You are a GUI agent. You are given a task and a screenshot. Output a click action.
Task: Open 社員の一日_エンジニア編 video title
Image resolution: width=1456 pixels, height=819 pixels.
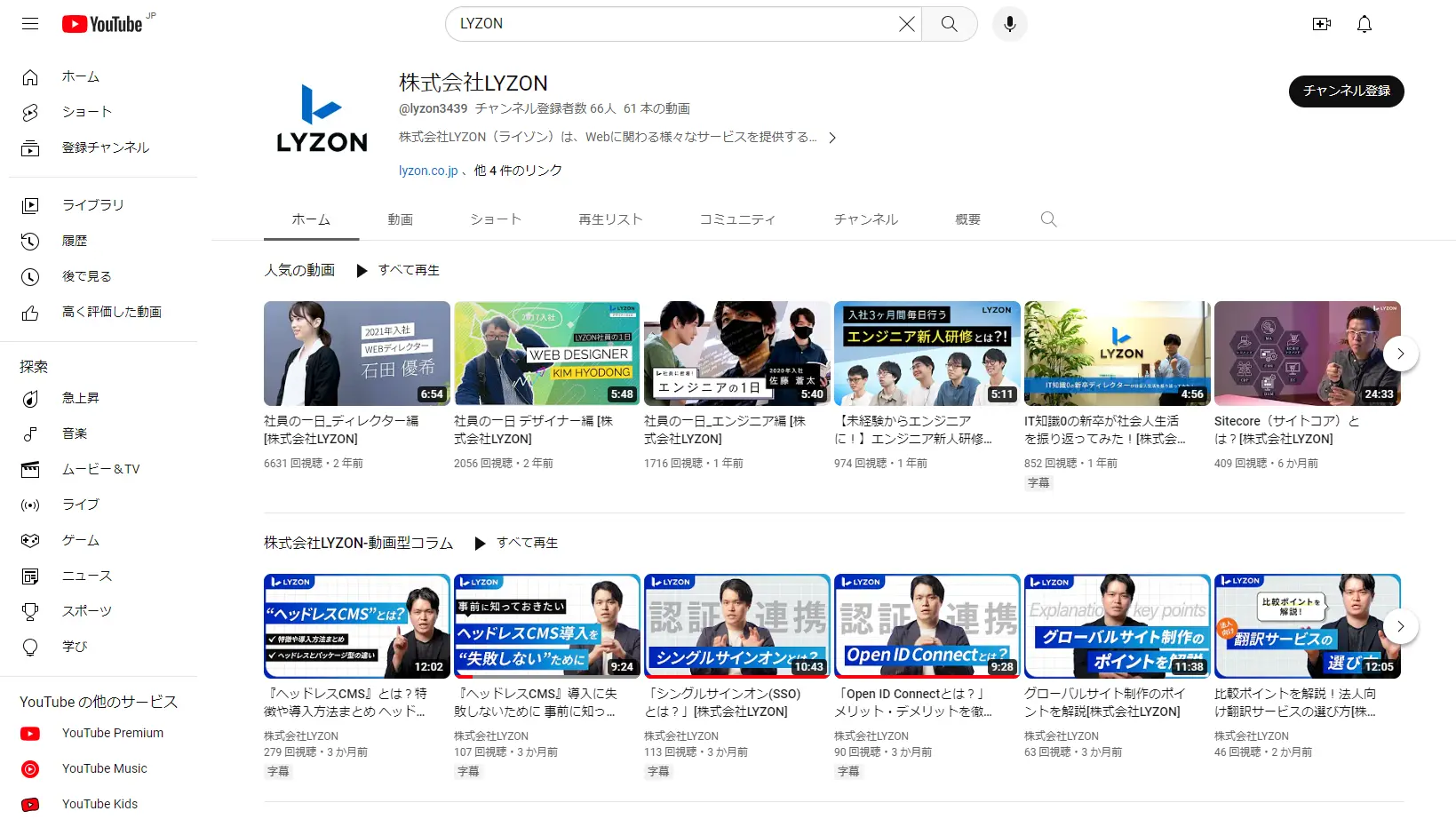[x=725, y=430]
